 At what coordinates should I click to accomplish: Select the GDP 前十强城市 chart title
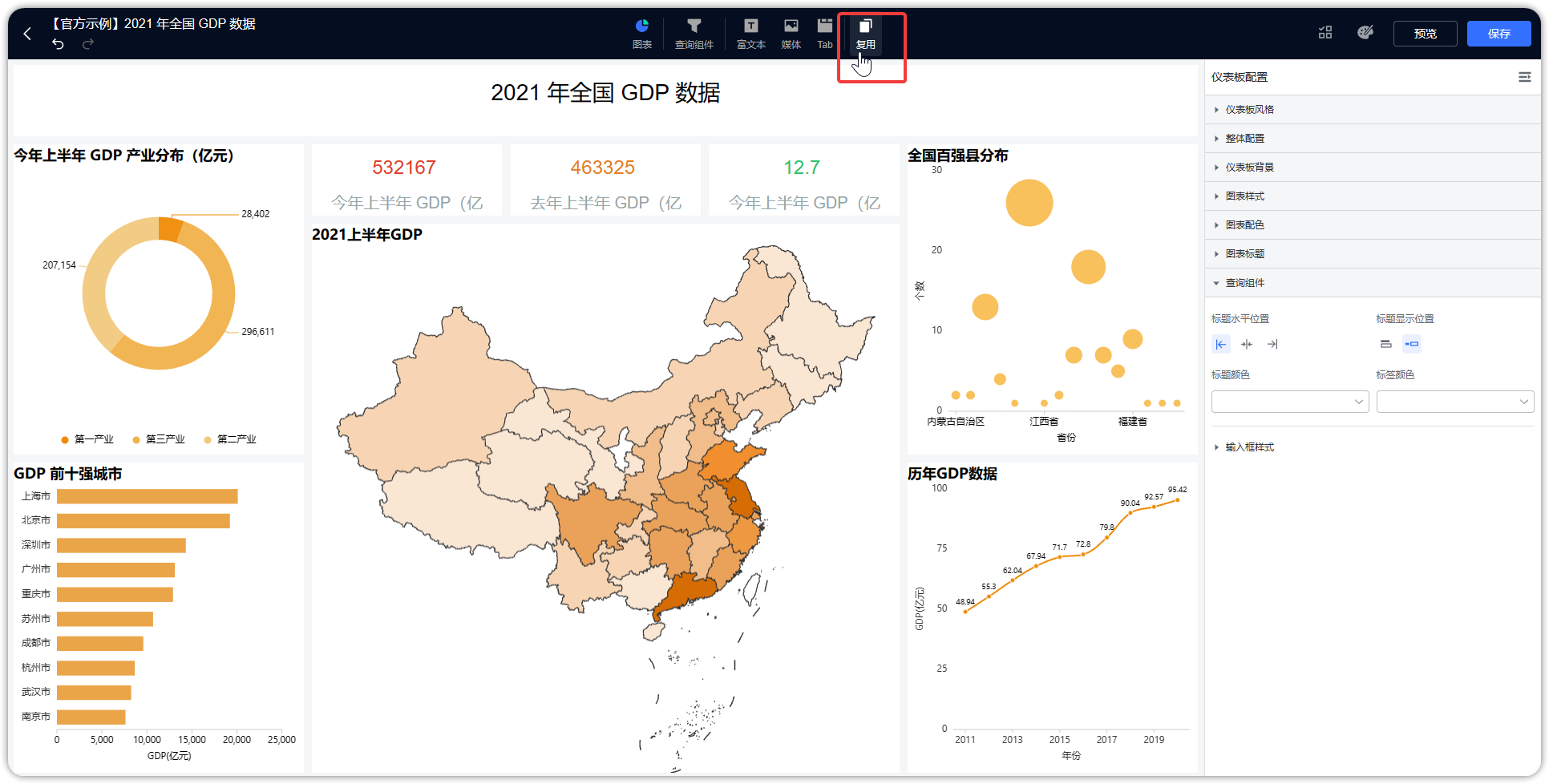pos(68,474)
